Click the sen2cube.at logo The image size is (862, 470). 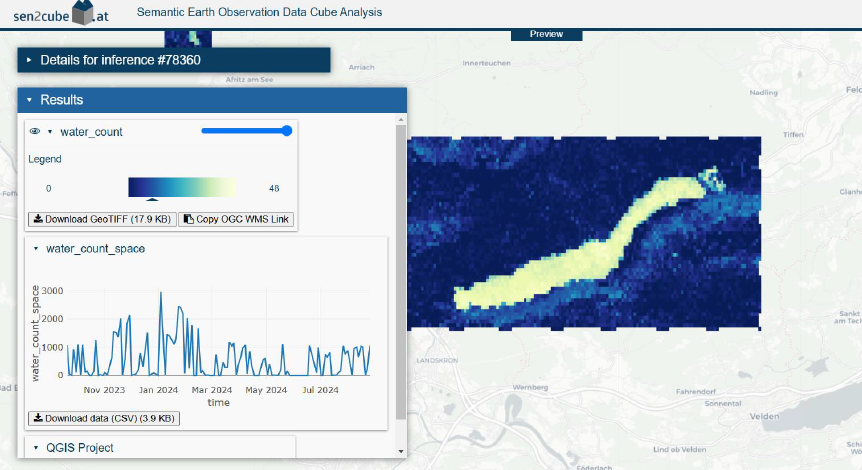pos(60,16)
